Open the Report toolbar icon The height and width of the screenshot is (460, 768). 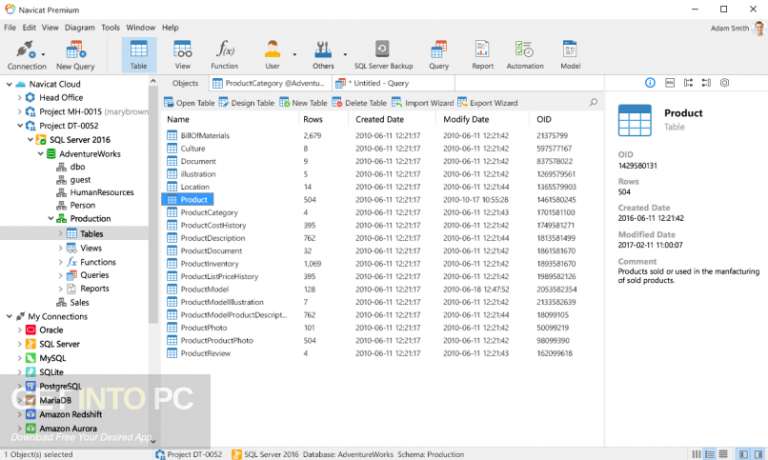pyautogui.click(x=482, y=55)
